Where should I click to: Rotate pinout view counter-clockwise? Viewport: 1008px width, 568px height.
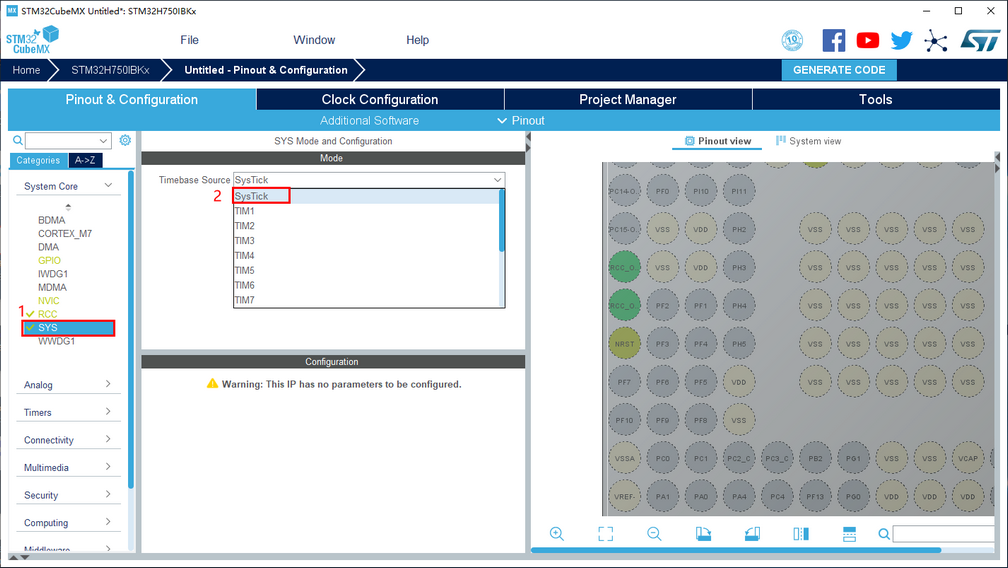pyautogui.click(x=752, y=534)
